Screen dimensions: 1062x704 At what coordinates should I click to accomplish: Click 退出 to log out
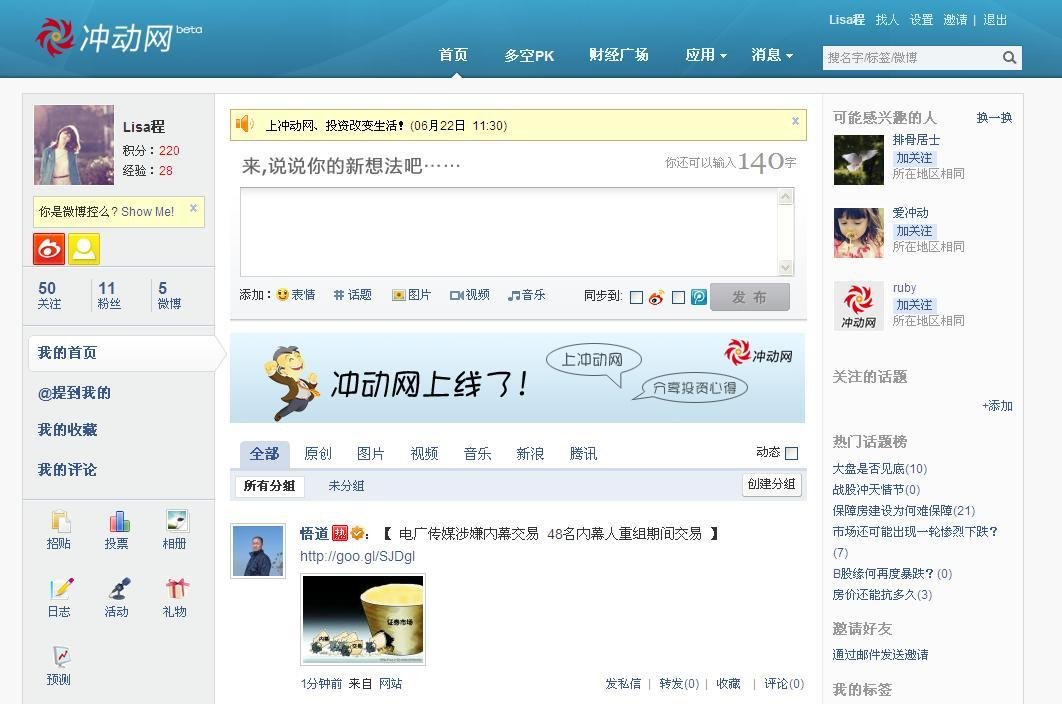(995, 20)
